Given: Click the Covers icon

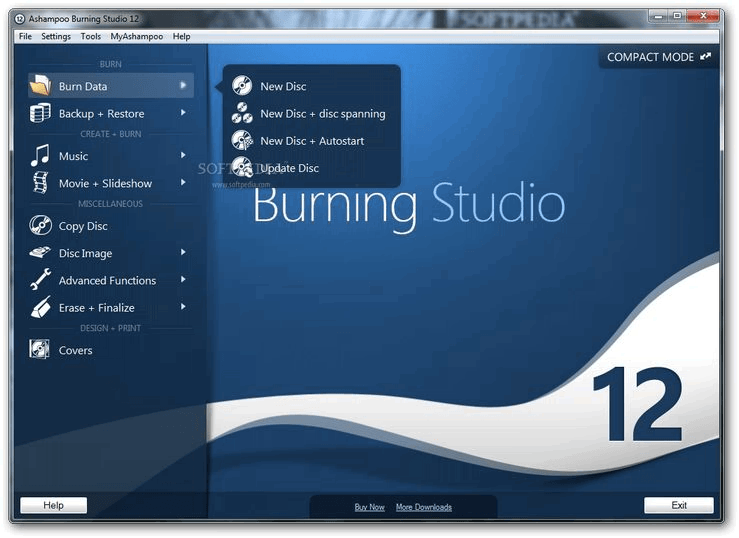Looking at the screenshot, I should 40,350.
